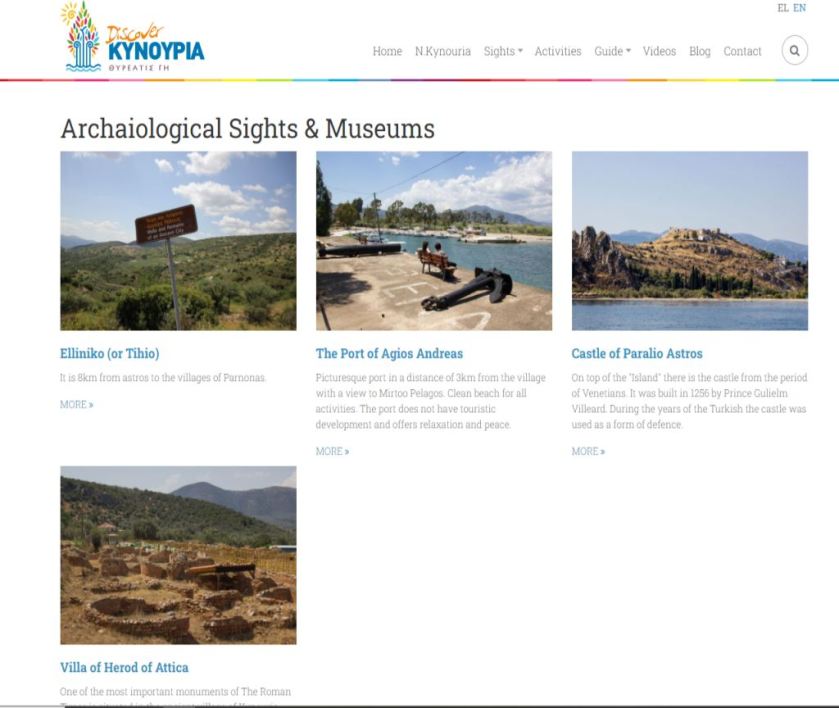Open Castle of Paralio Astros link
Image resolution: width=839 pixels, height=708 pixels.
(637, 354)
